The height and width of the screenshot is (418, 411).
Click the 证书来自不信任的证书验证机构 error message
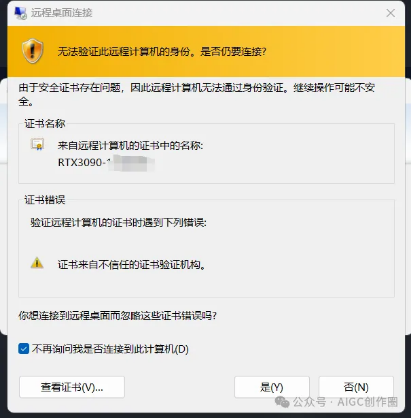click(132, 265)
